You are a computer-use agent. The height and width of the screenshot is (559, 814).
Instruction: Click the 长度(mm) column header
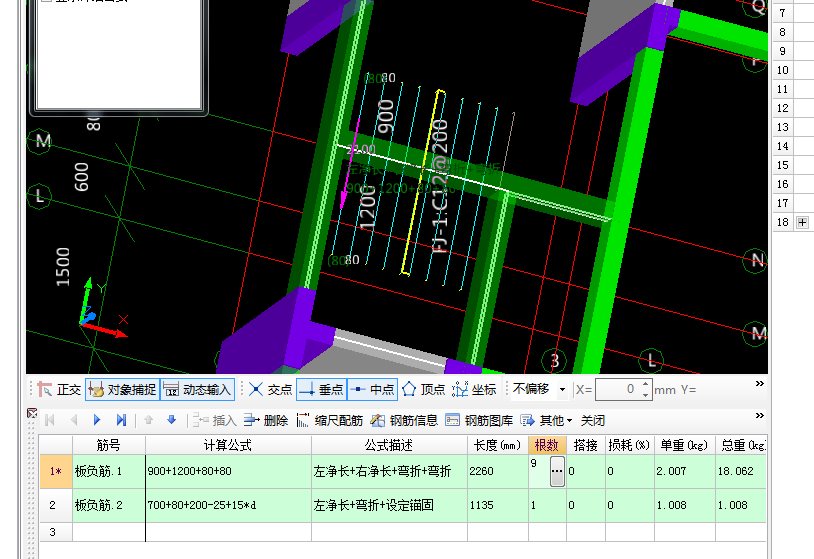497,445
